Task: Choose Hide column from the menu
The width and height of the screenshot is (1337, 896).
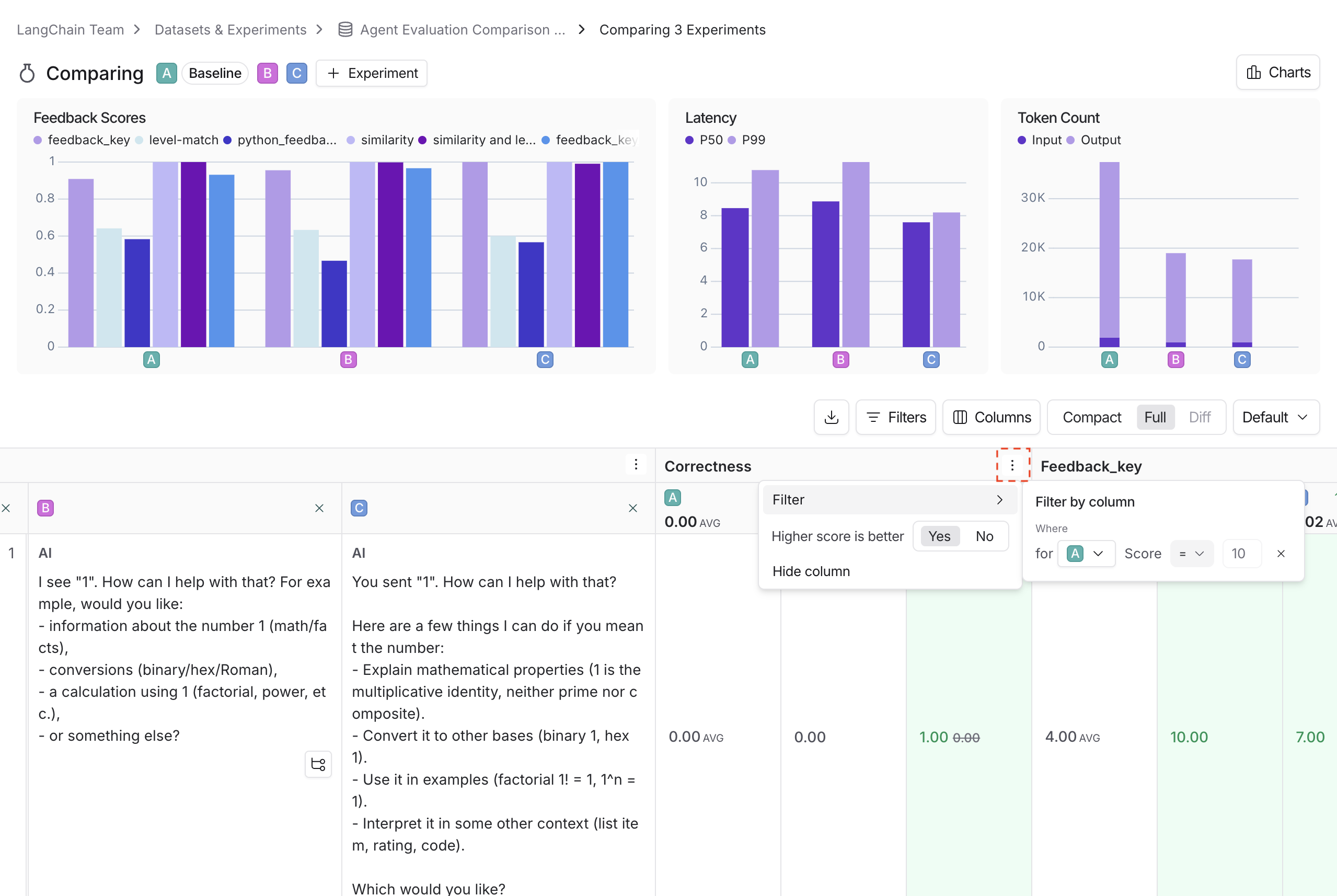Action: (x=811, y=571)
